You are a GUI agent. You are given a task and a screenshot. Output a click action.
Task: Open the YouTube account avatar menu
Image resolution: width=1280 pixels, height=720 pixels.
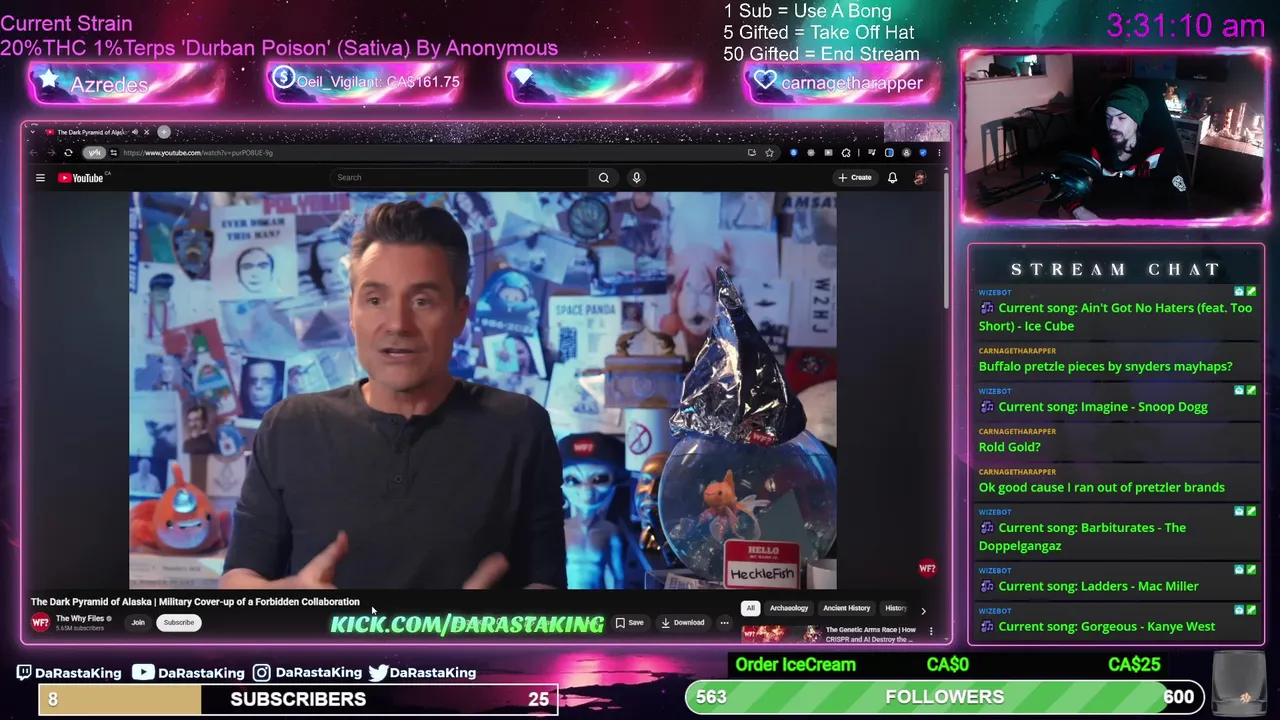click(919, 178)
